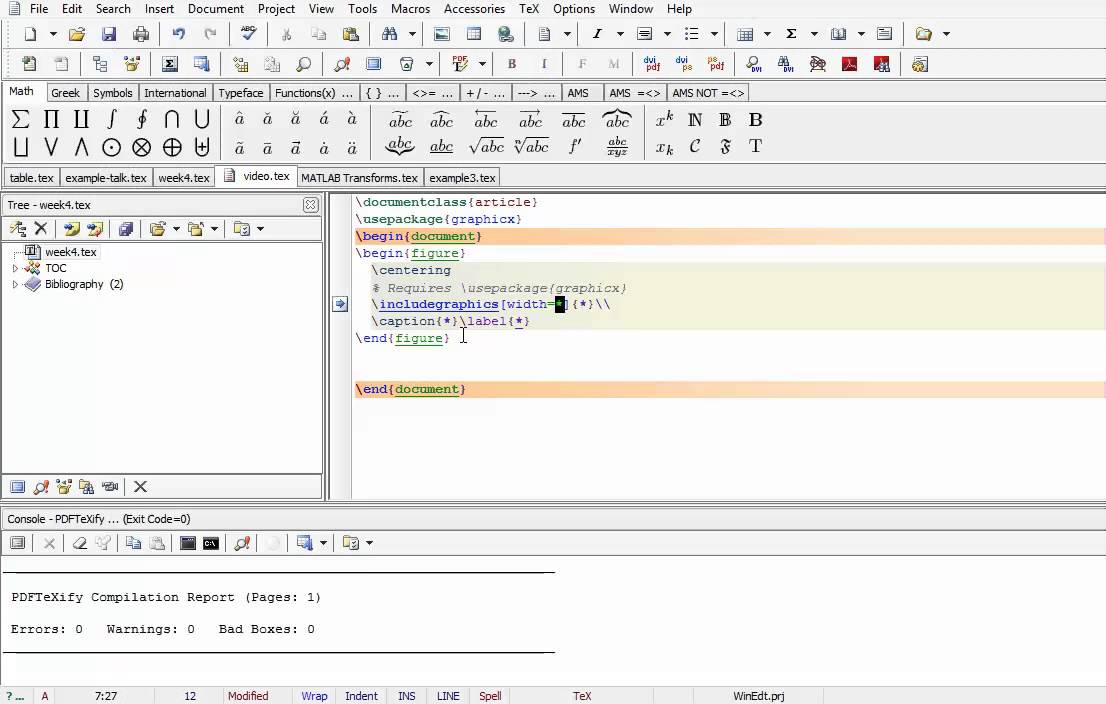Viewport: 1106px width, 704px height.
Task: Expand the TOC tree node
Action: pos(15,268)
